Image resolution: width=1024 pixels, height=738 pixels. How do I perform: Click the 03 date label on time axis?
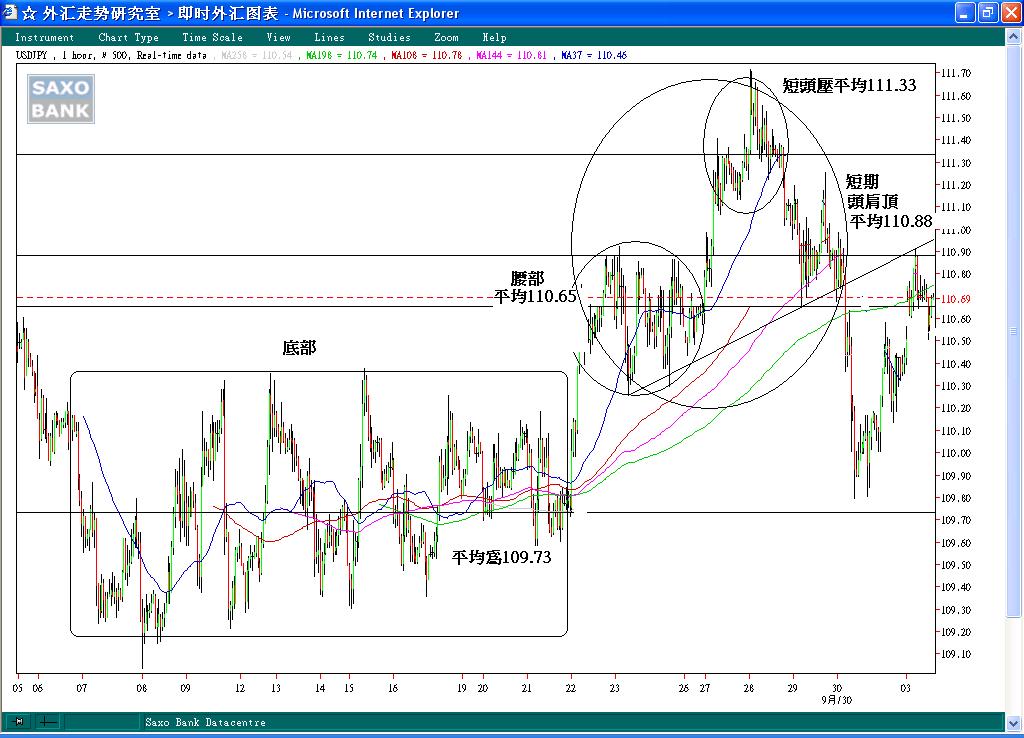pyautogui.click(x=905, y=688)
